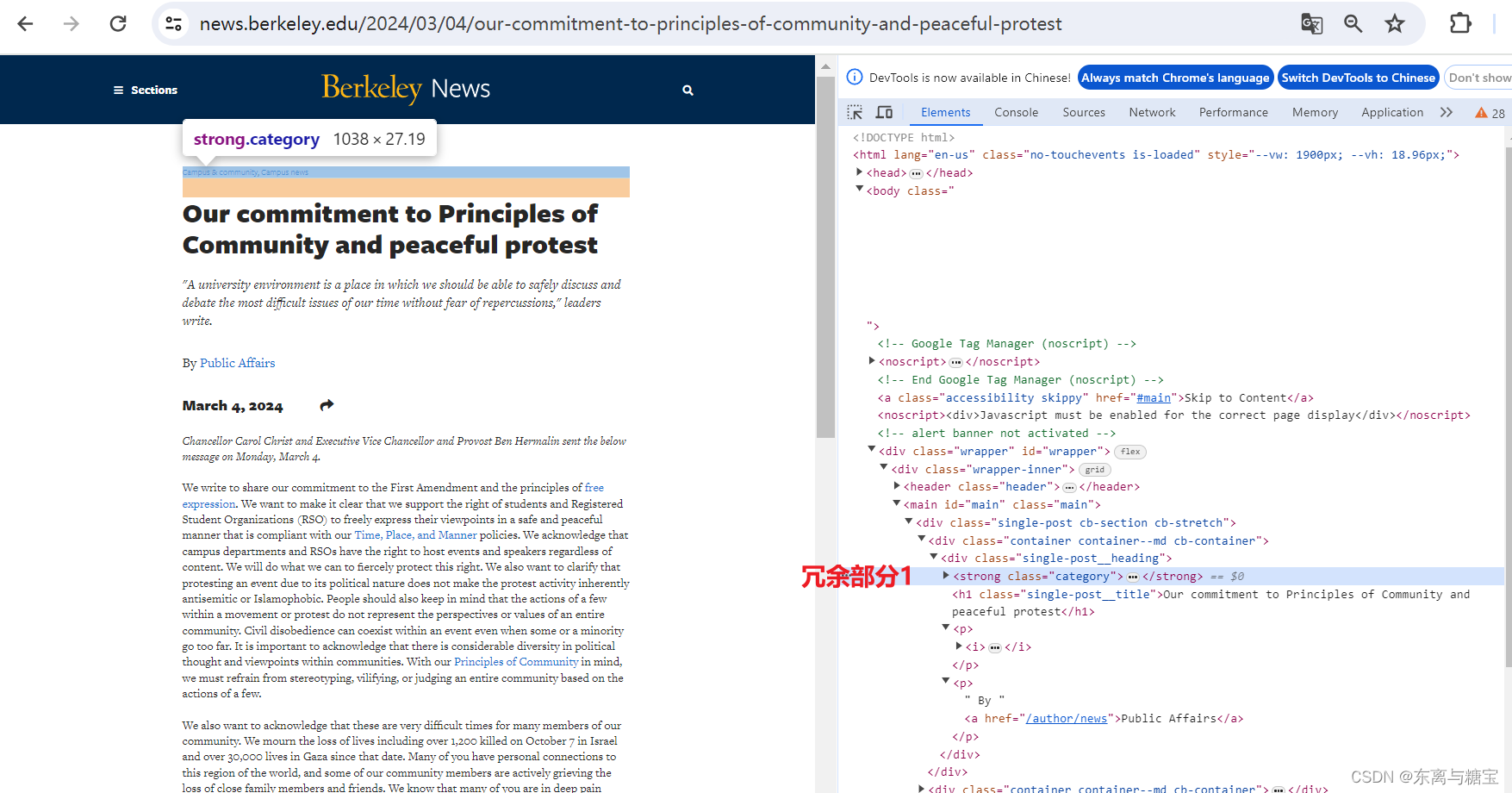Open the Network tab
The image size is (1512, 793).
tap(1152, 112)
